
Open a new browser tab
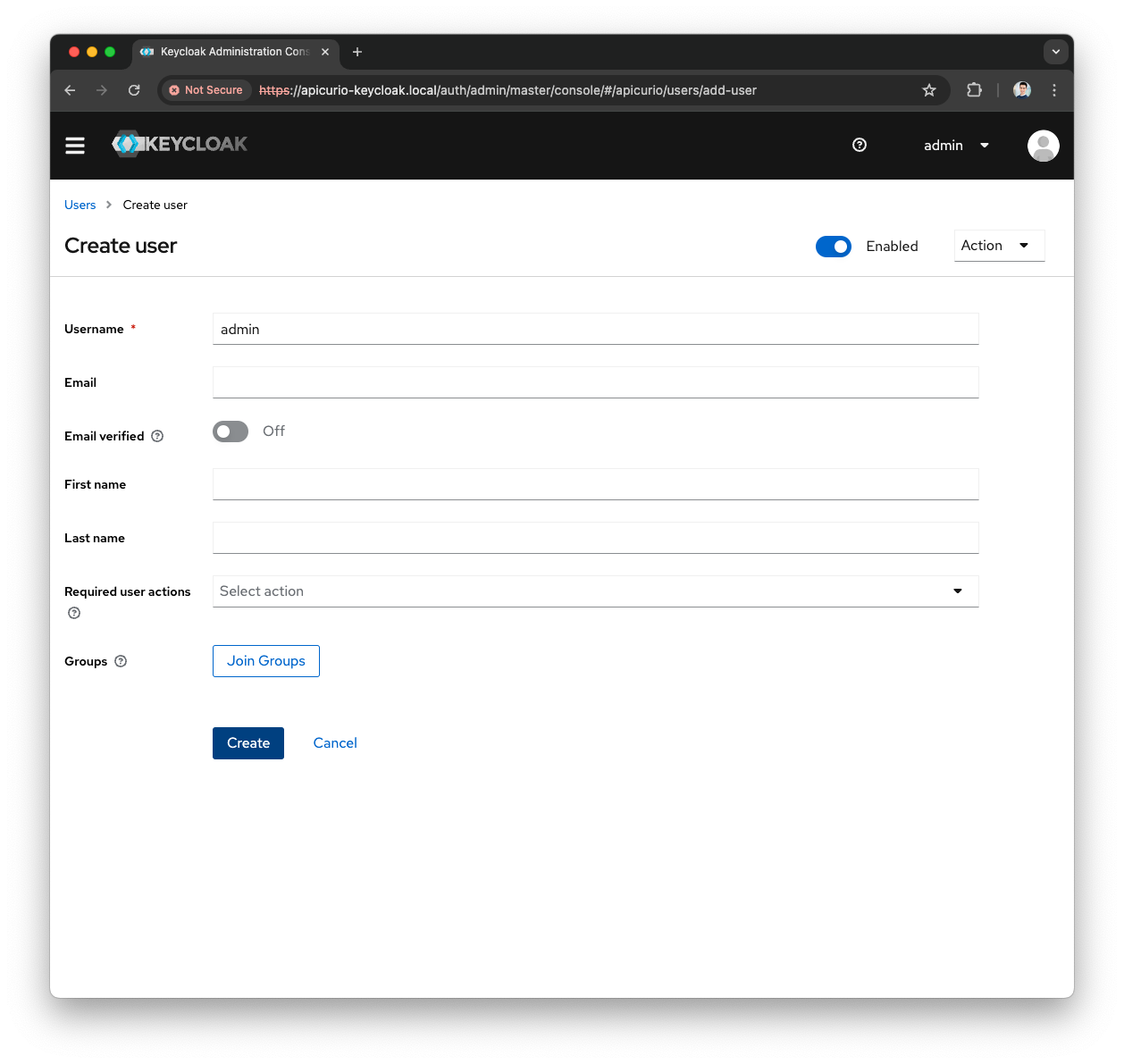(x=357, y=52)
